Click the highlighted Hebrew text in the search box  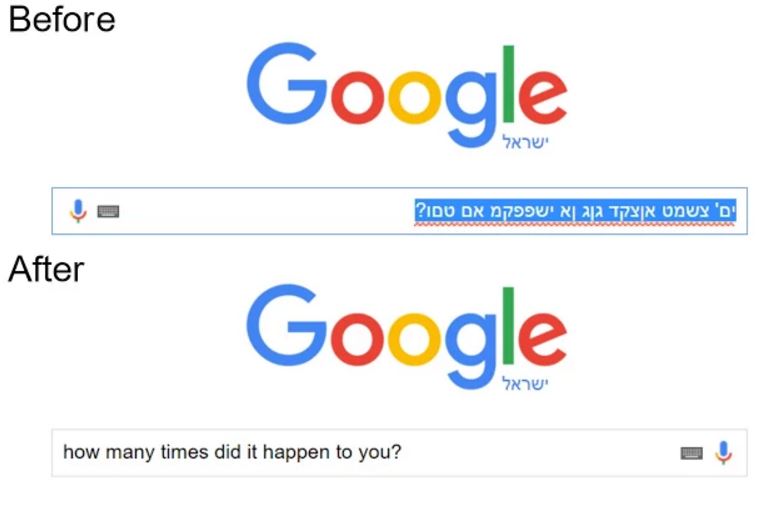click(575, 211)
